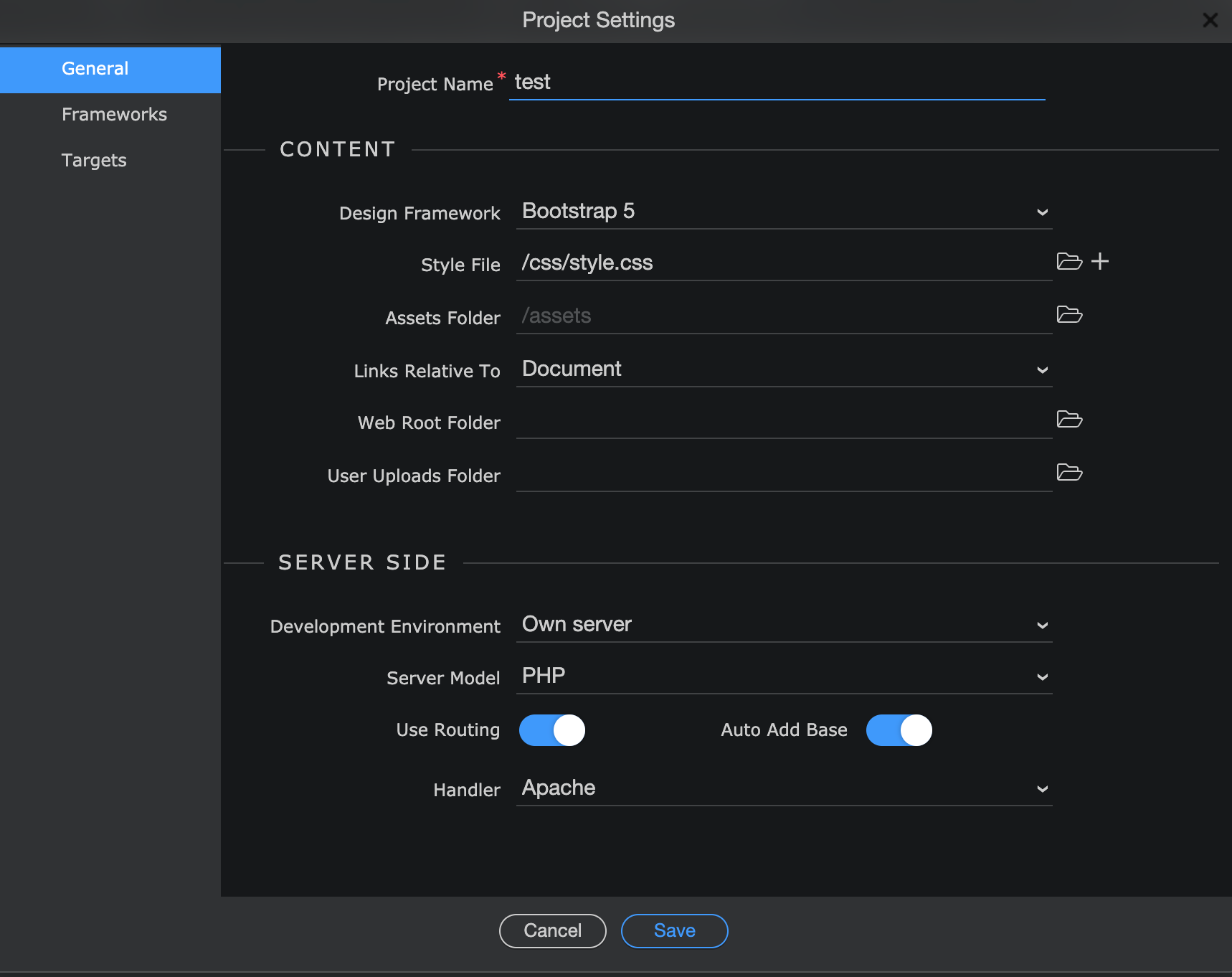Select a different Handler than Apache
This screenshot has width=1232, height=977.
pyautogui.click(x=785, y=788)
